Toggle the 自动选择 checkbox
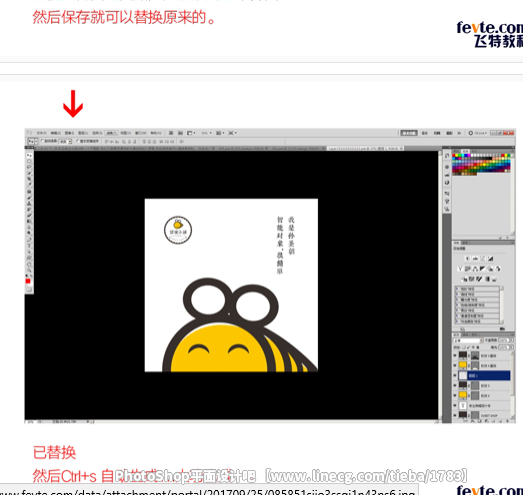Image resolution: width=523 pixels, height=495 pixels. pos(42,141)
